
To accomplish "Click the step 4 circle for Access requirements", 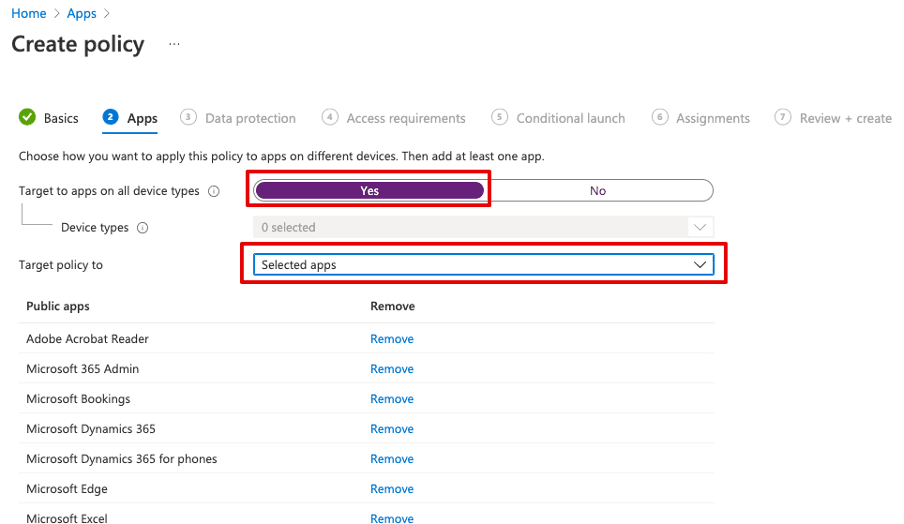I will (x=330, y=117).
